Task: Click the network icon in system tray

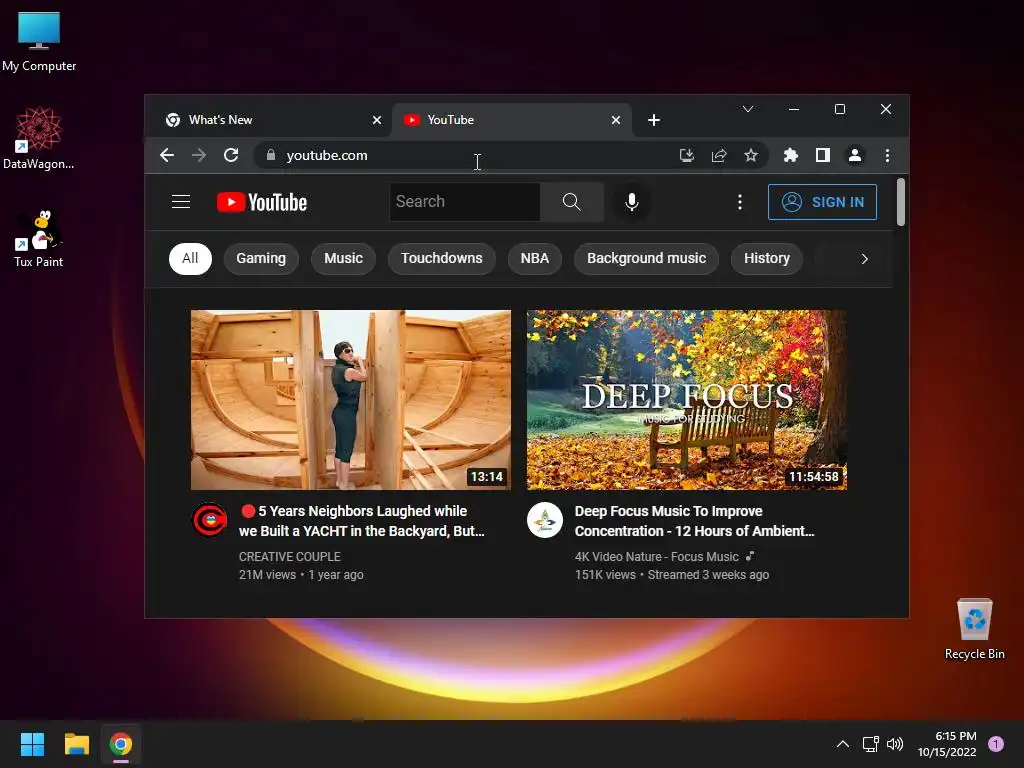Action: click(871, 744)
